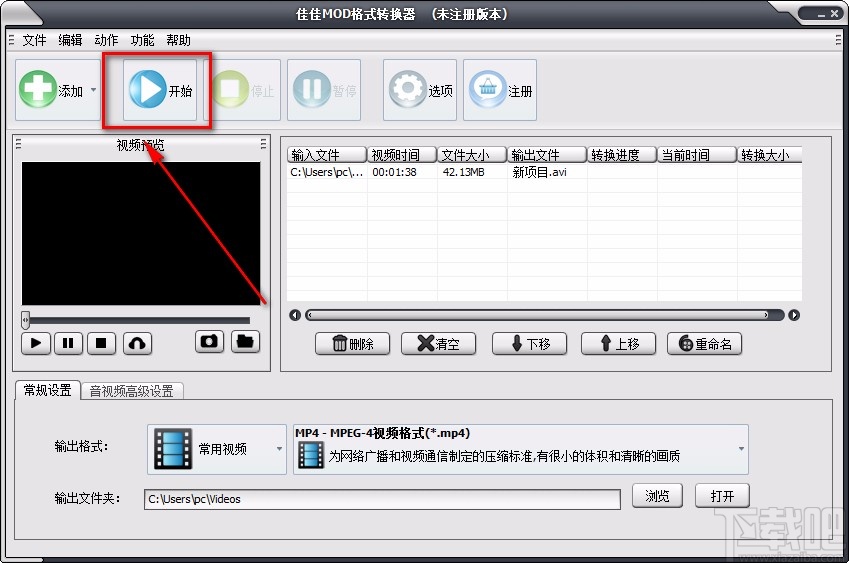The image size is (849, 563).
Task: Close the converter window
Action: (x=834, y=14)
